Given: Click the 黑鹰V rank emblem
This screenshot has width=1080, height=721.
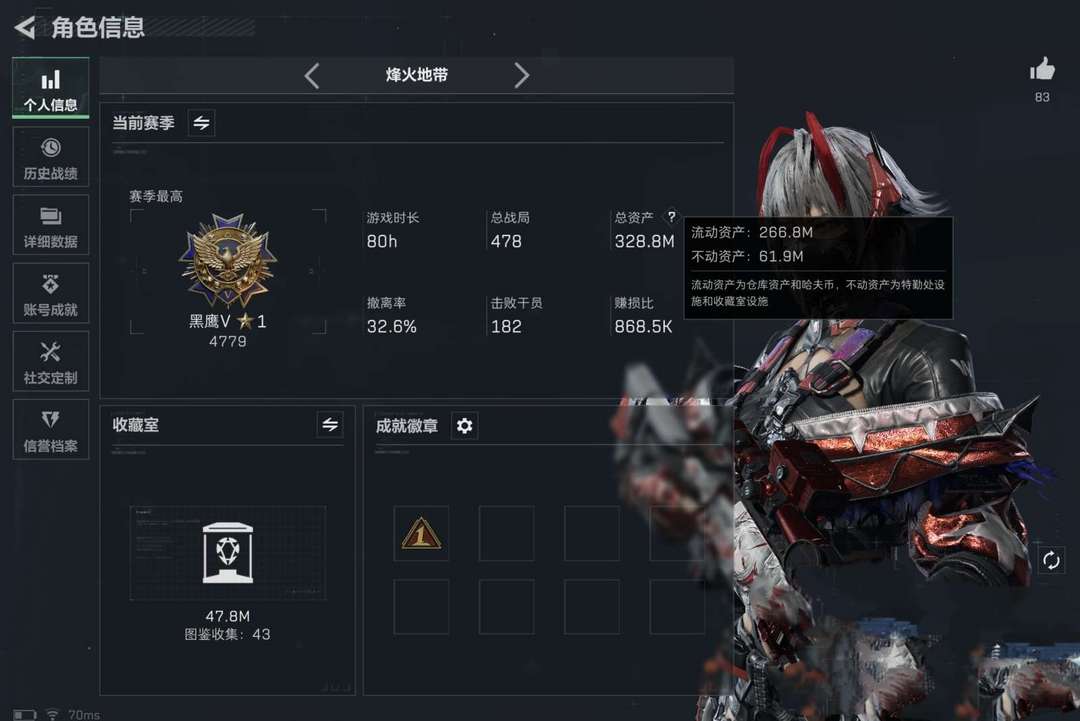Looking at the screenshot, I should [x=227, y=260].
